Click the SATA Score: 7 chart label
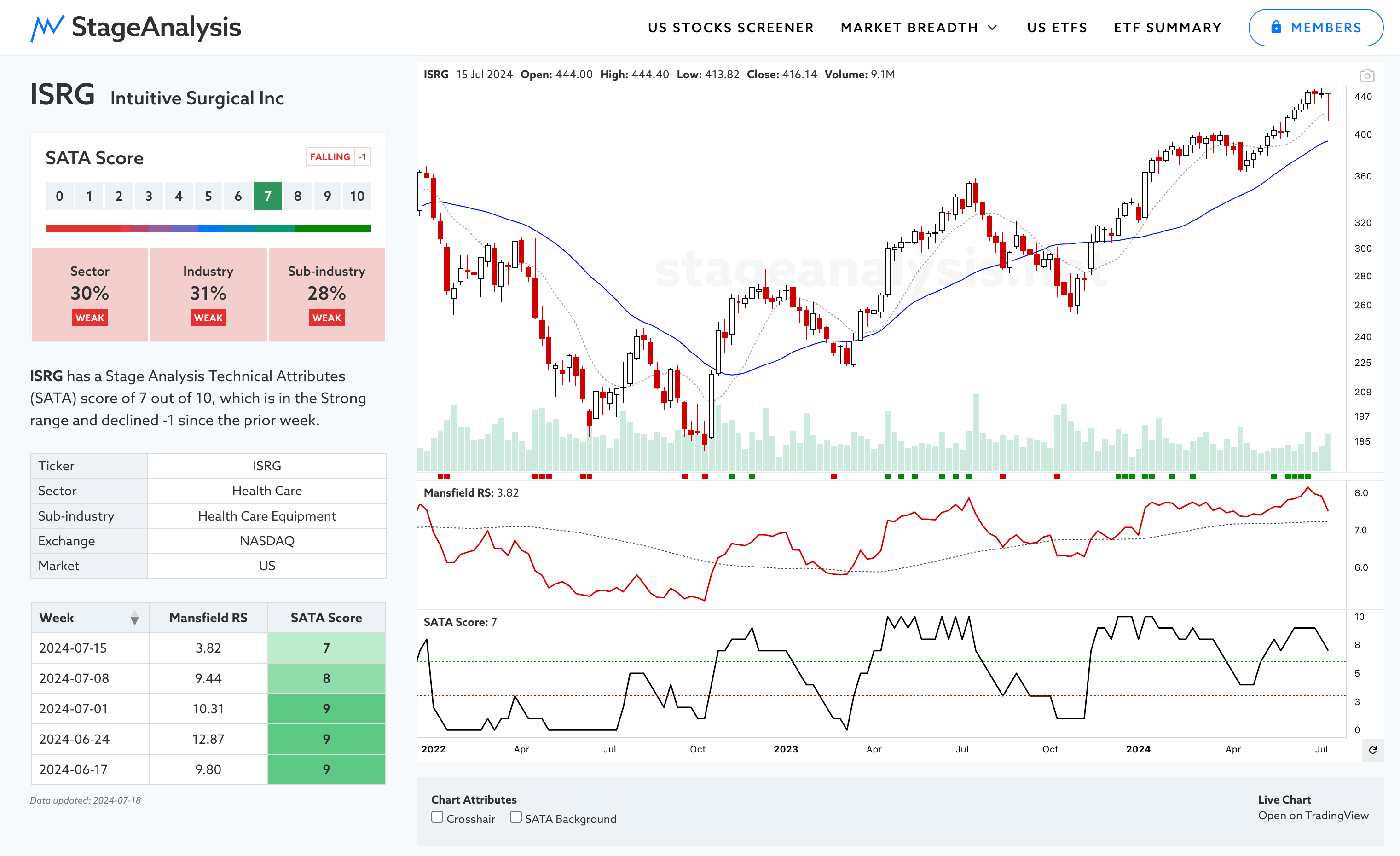Viewport: 1400px width, 856px height. tap(460, 622)
